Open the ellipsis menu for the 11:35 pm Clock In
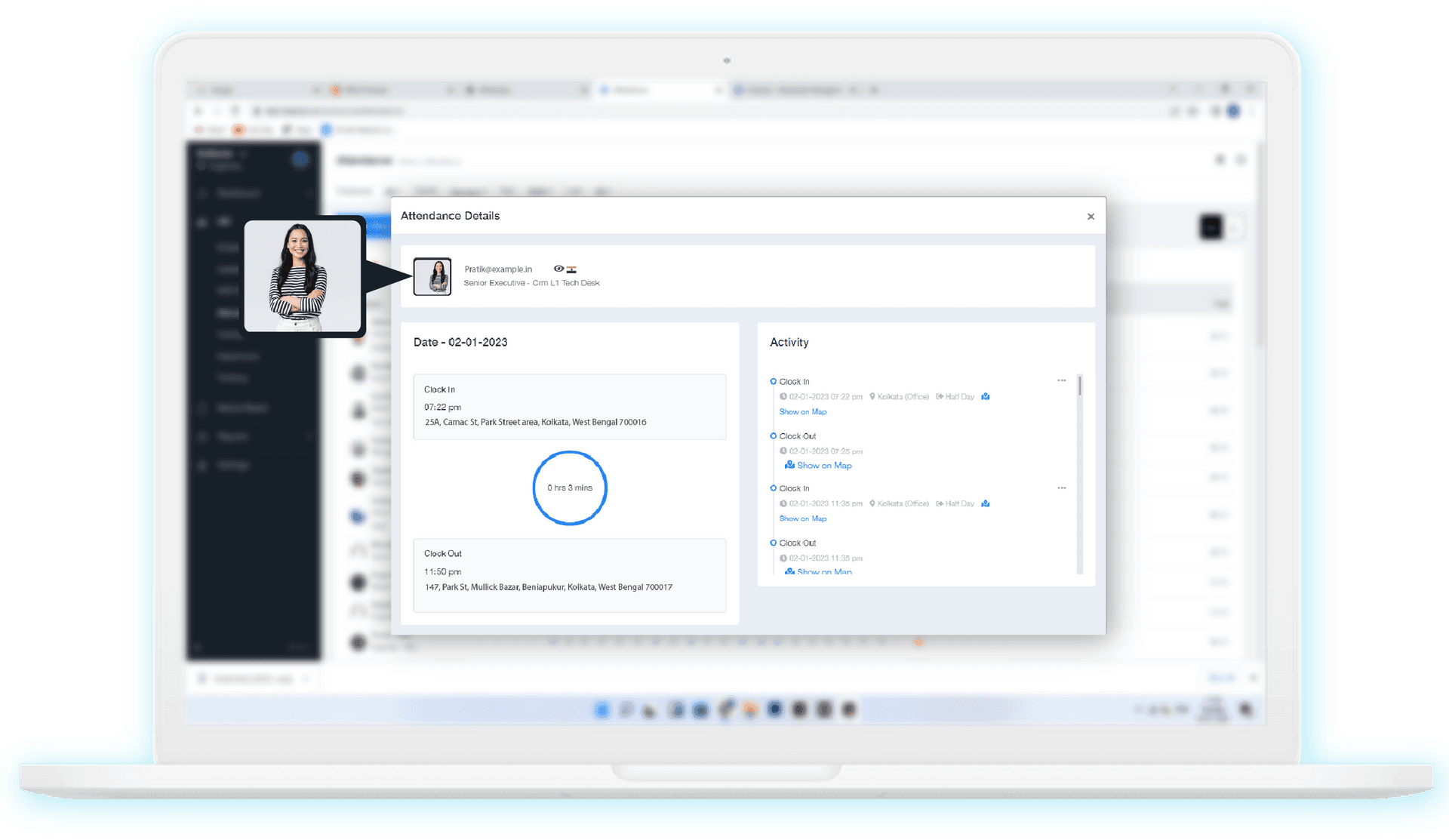1449x840 pixels. (1062, 488)
